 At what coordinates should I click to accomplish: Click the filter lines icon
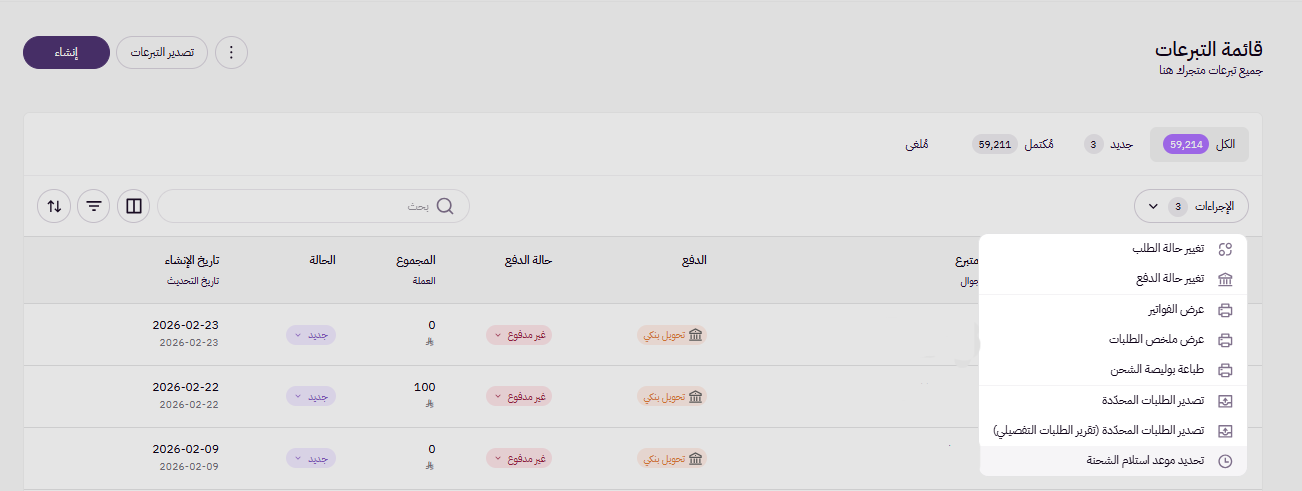point(93,206)
